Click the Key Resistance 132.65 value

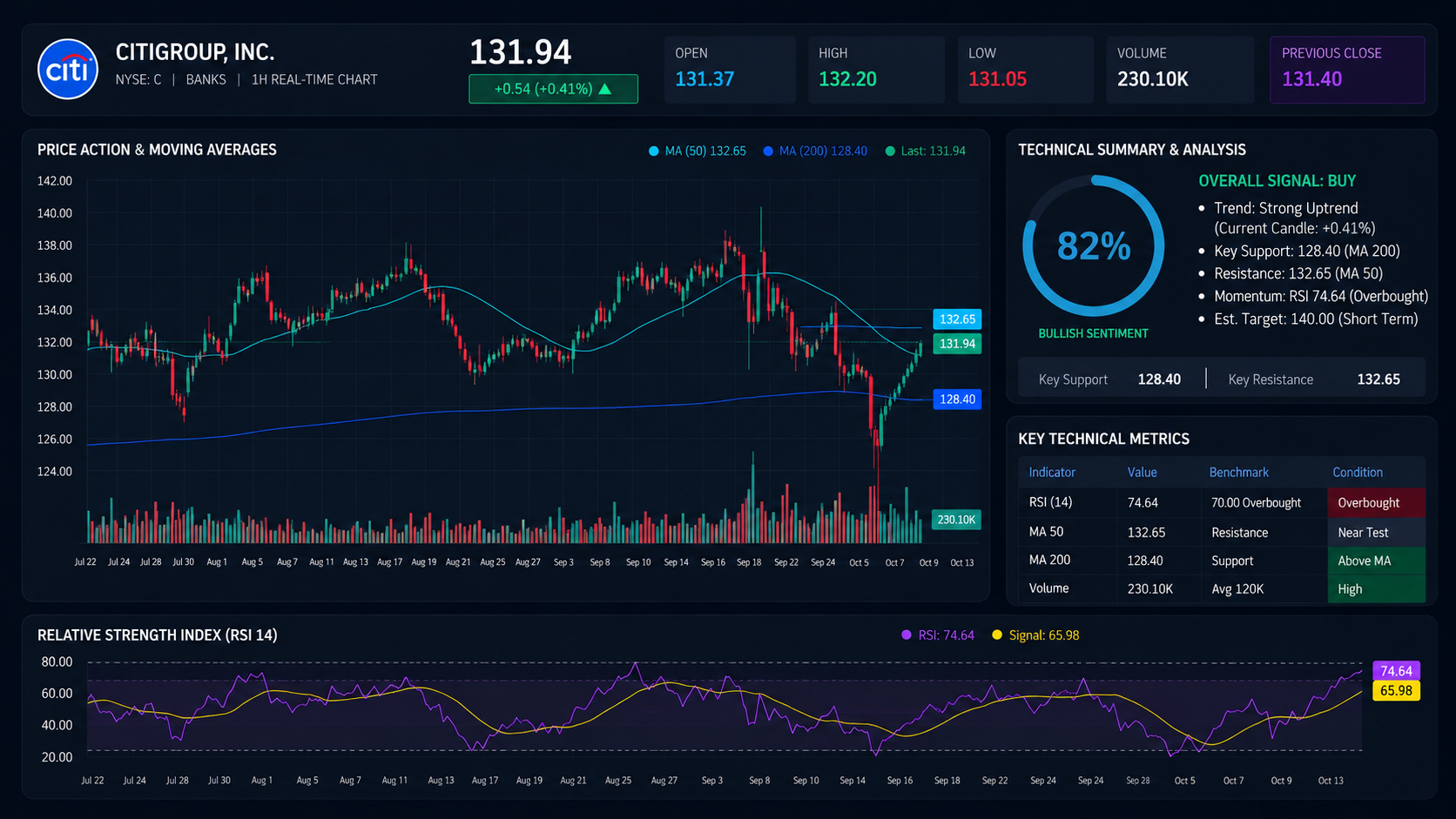pos(1378,379)
